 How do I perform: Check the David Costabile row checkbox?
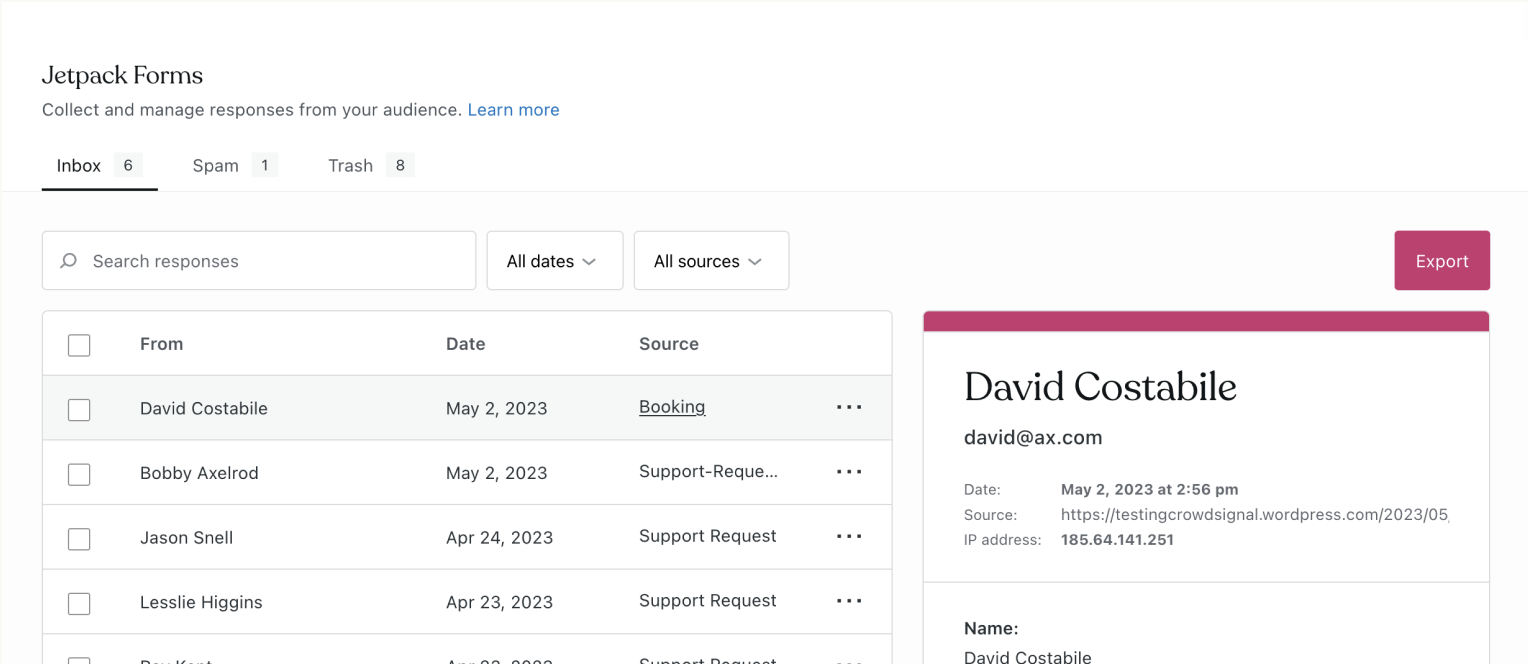pyautogui.click(x=79, y=409)
